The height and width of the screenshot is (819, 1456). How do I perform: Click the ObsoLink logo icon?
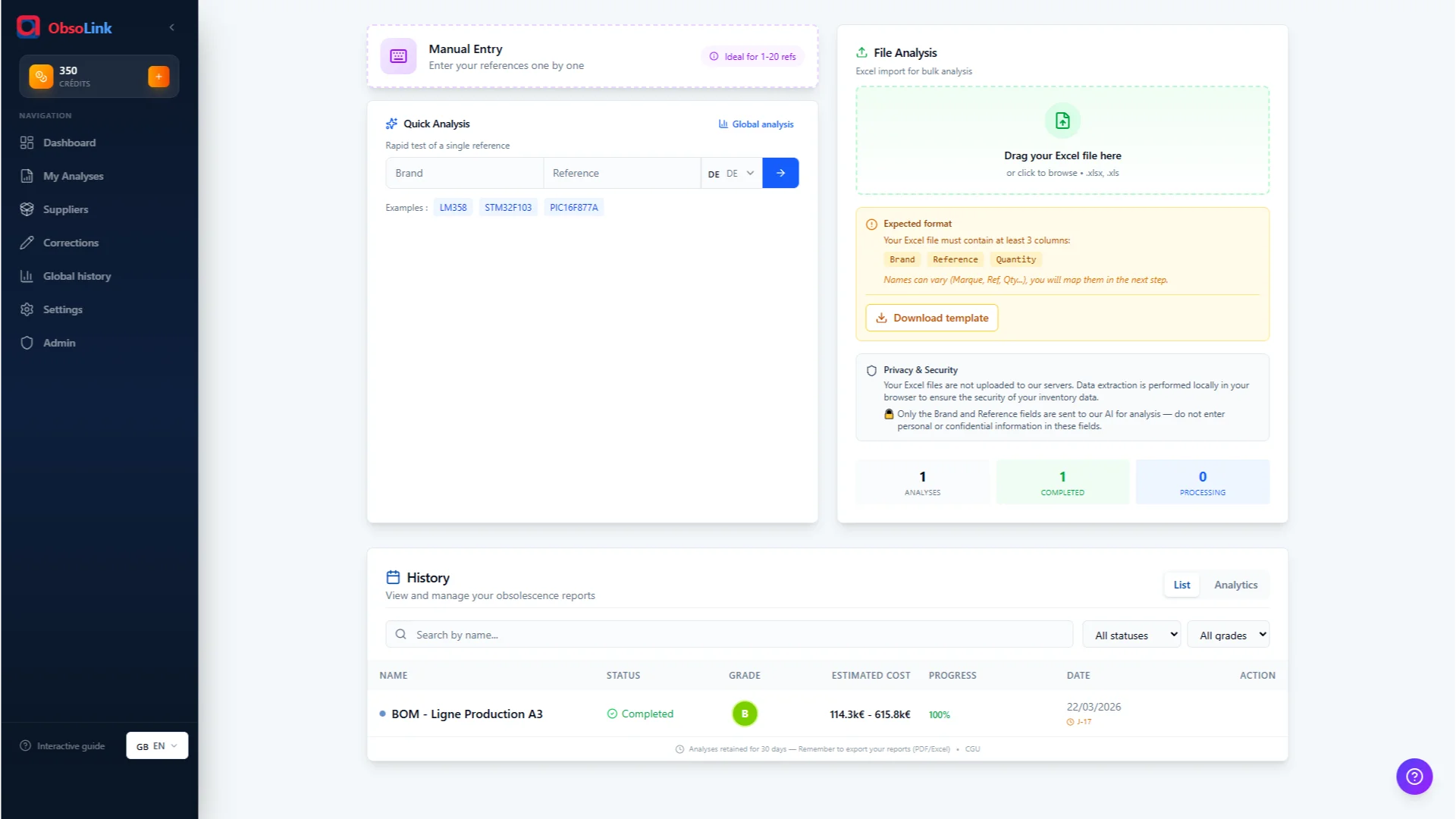click(28, 27)
